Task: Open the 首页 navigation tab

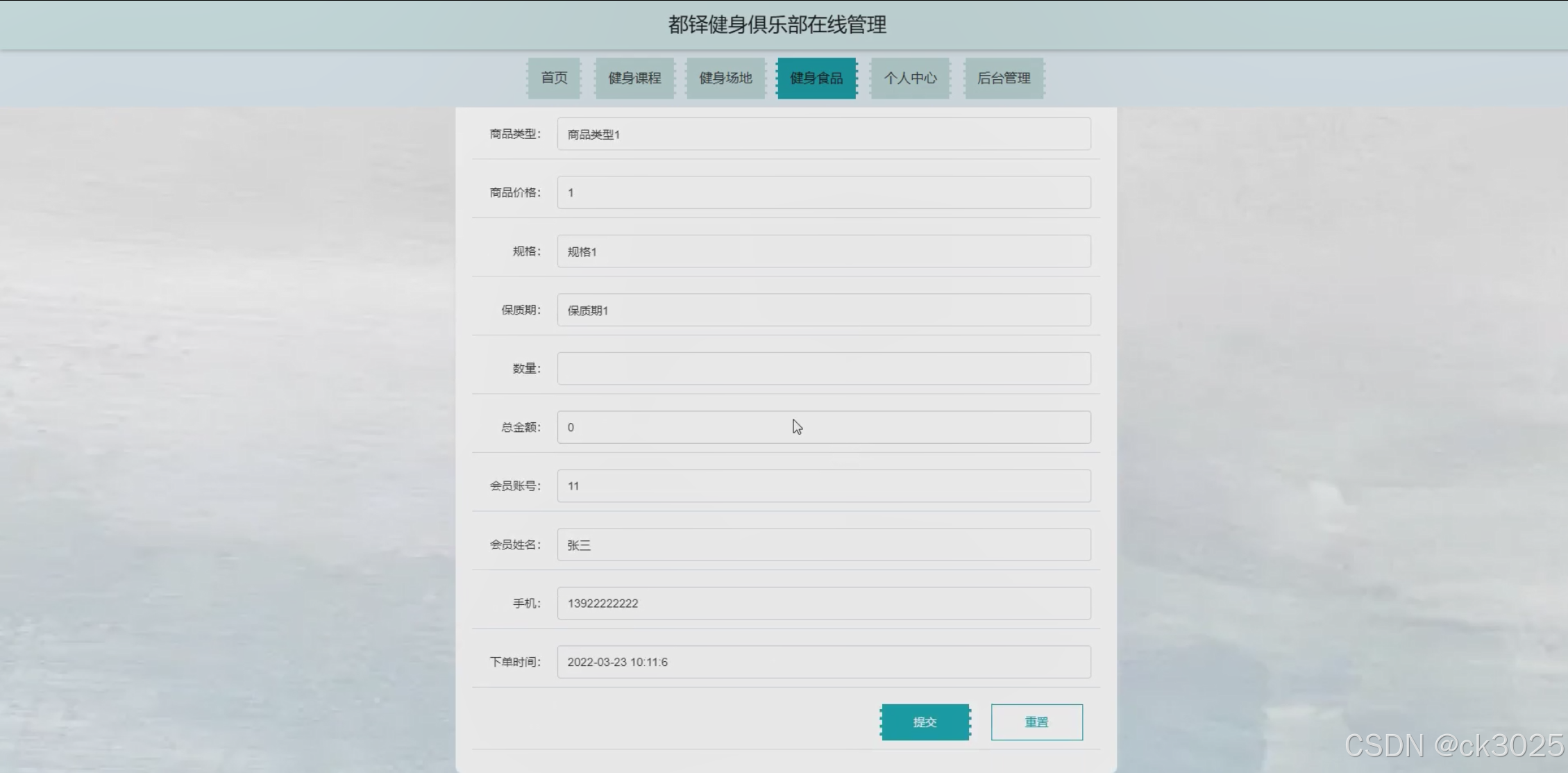Action: click(x=554, y=78)
